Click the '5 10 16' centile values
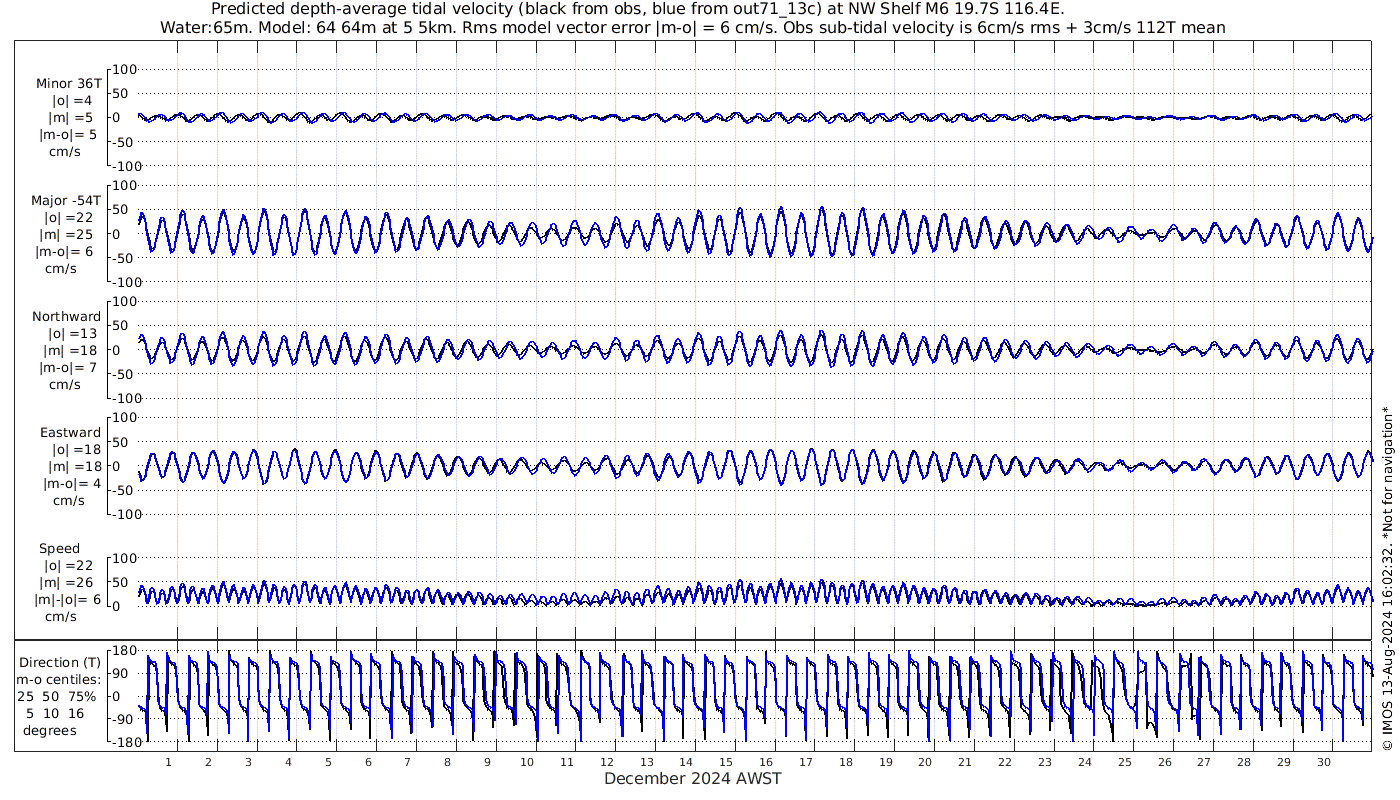The height and width of the screenshot is (800, 1400). click(56, 713)
